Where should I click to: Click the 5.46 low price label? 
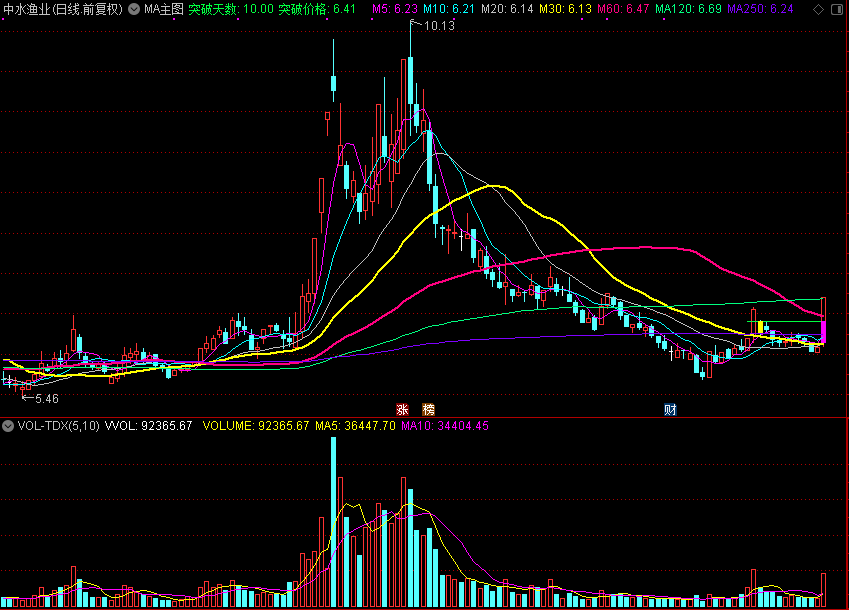click(47, 399)
